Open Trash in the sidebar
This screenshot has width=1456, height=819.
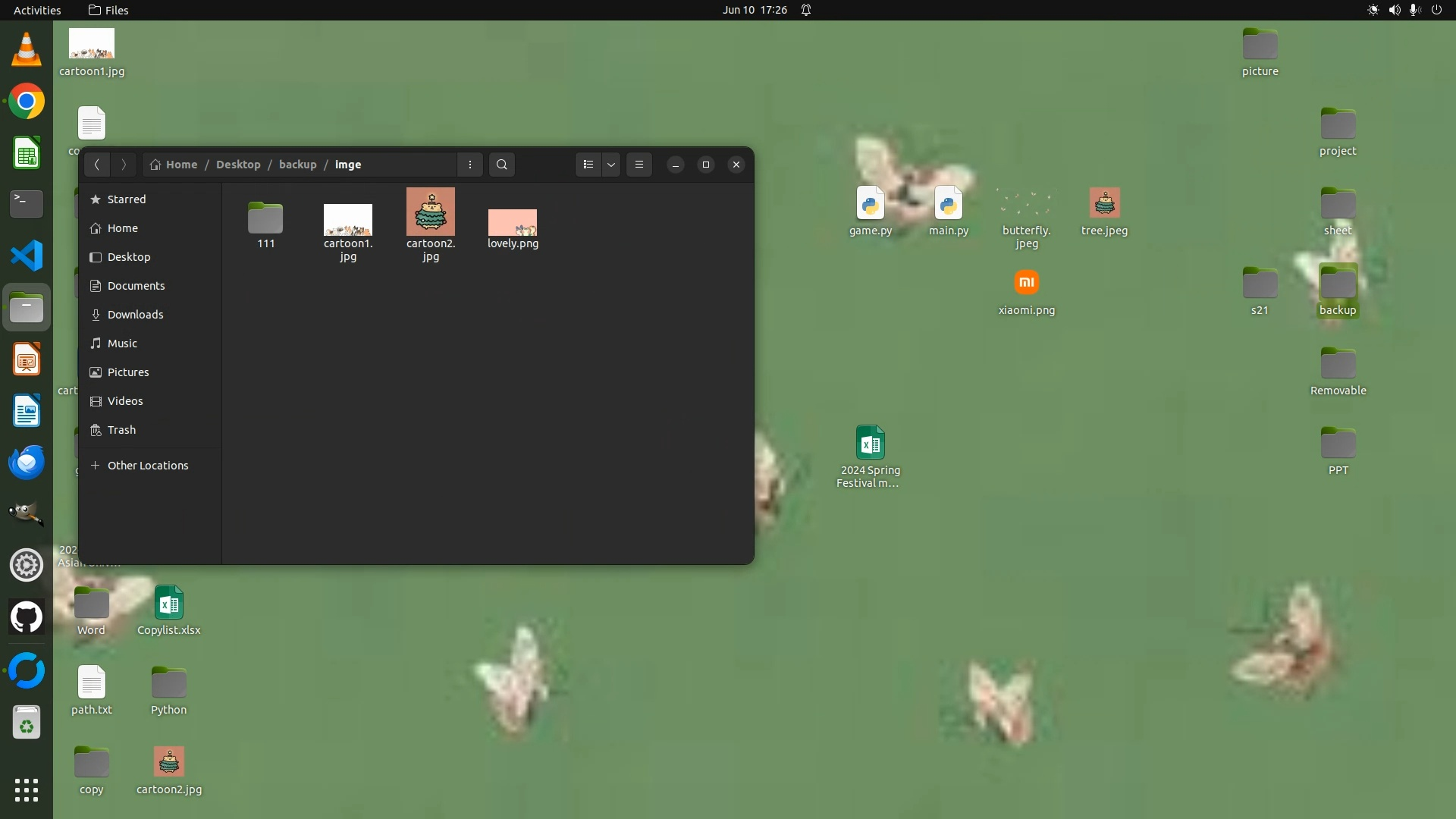tap(121, 430)
